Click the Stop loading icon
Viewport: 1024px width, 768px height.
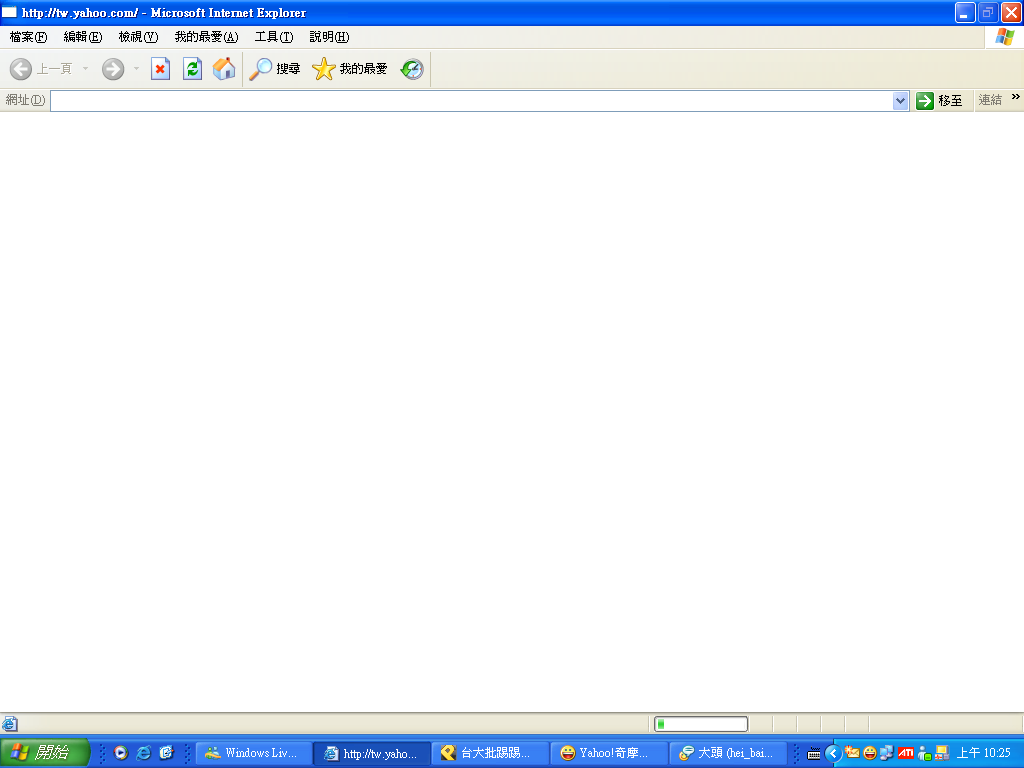[160, 69]
